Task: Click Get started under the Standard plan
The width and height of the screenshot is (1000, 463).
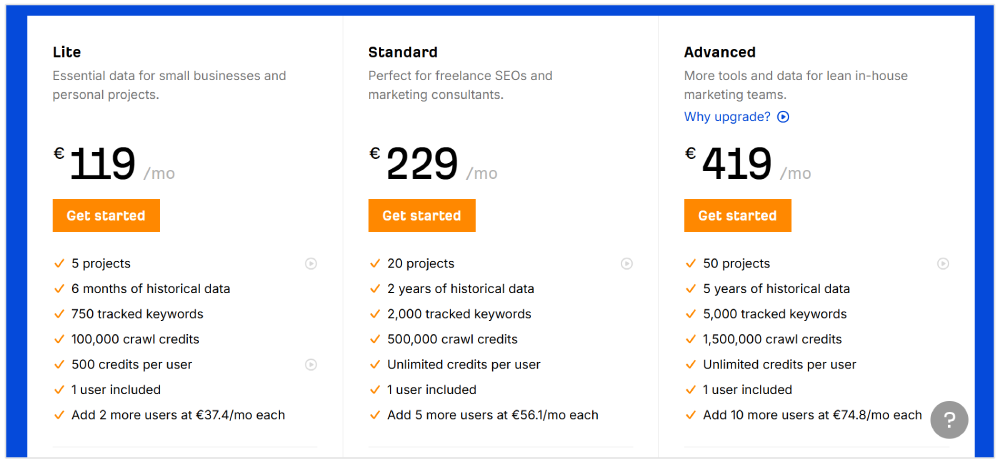Action: [x=422, y=216]
